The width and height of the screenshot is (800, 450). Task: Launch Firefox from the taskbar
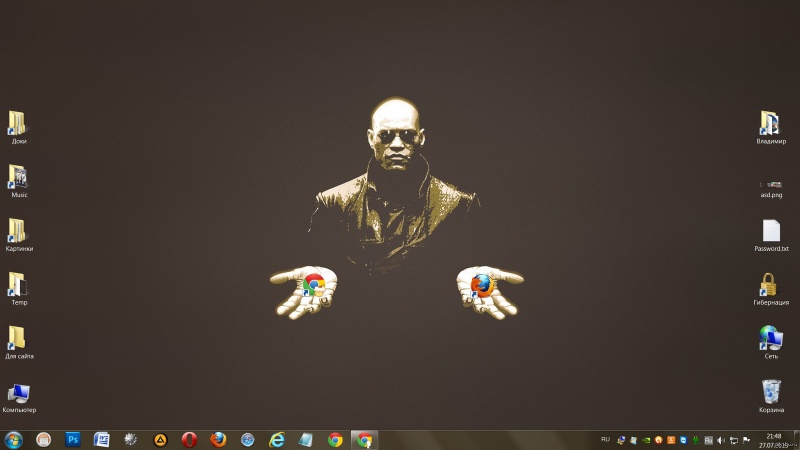pos(218,439)
